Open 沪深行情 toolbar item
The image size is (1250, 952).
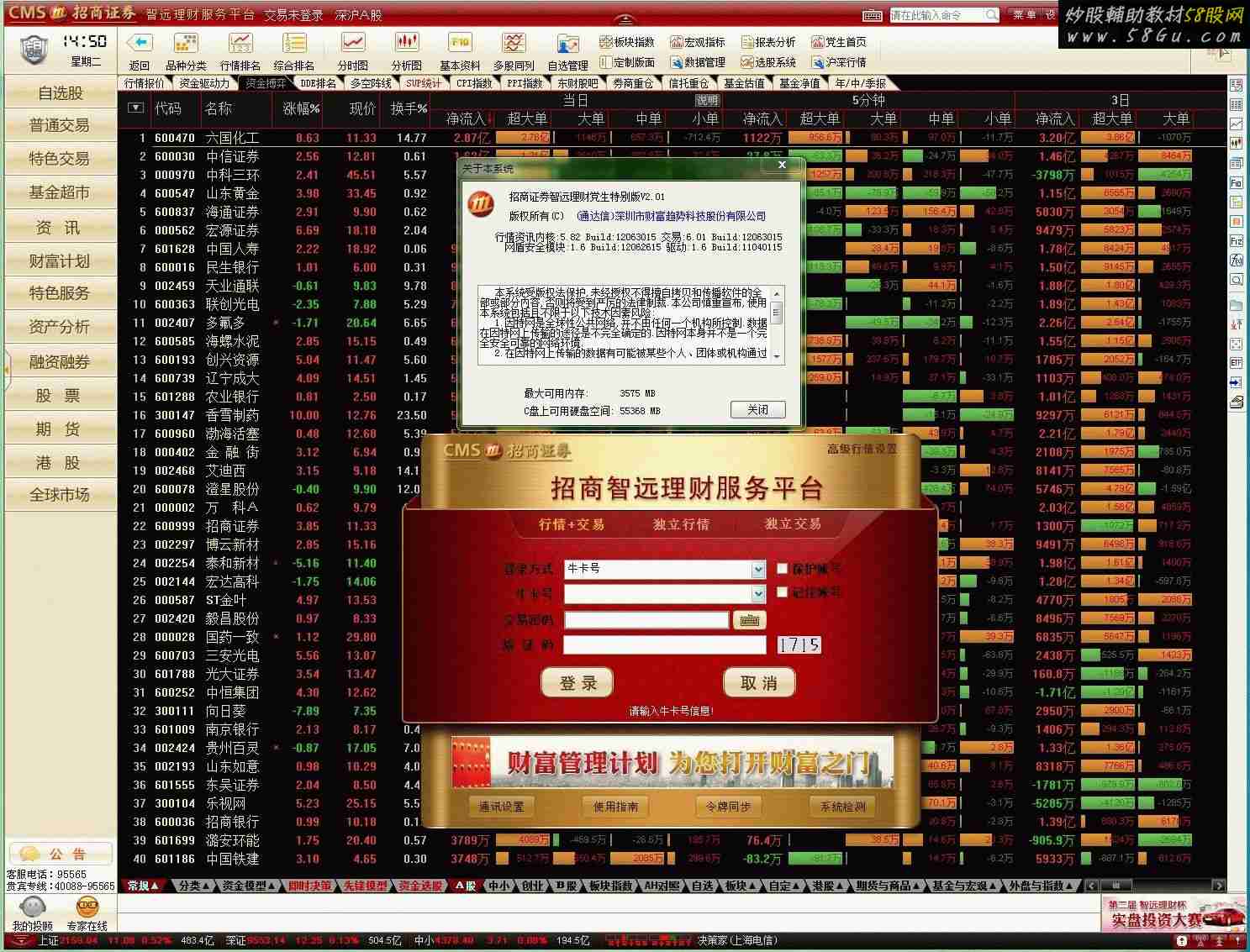pos(839,62)
